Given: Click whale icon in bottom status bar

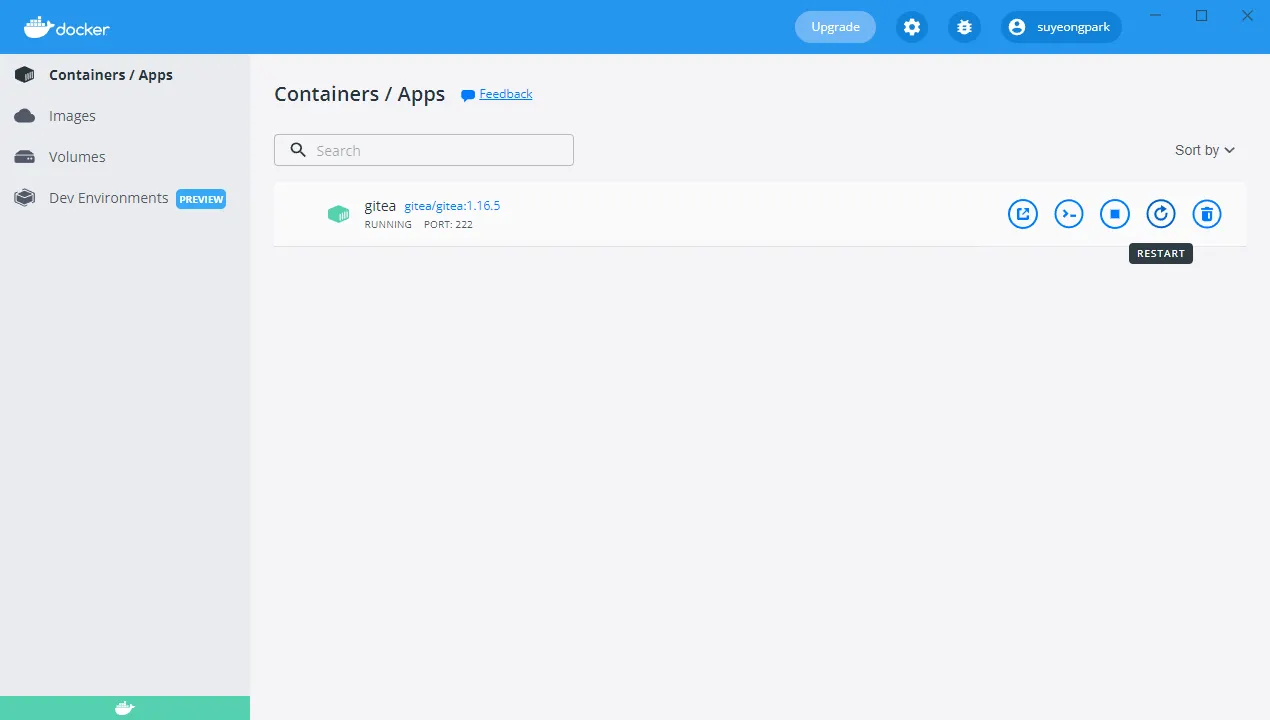Looking at the screenshot, I should pyautogui.click(x=124, y=708).
